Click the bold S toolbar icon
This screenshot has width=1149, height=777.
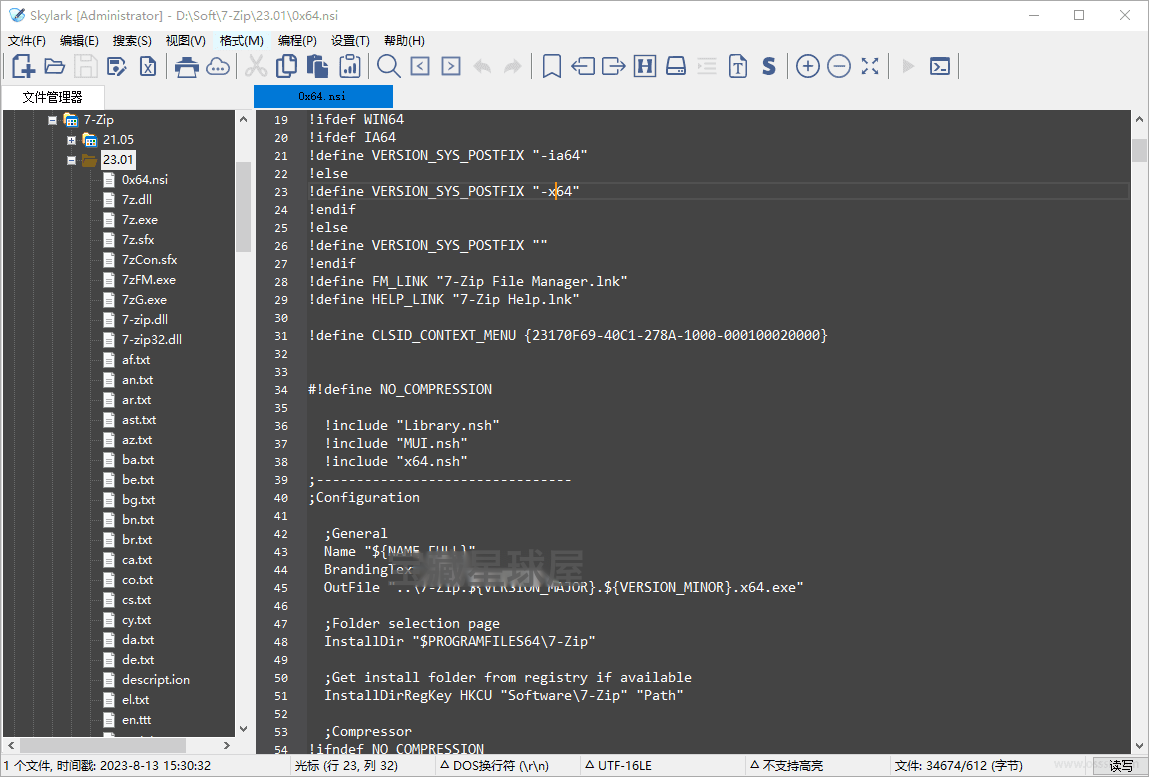769,67
